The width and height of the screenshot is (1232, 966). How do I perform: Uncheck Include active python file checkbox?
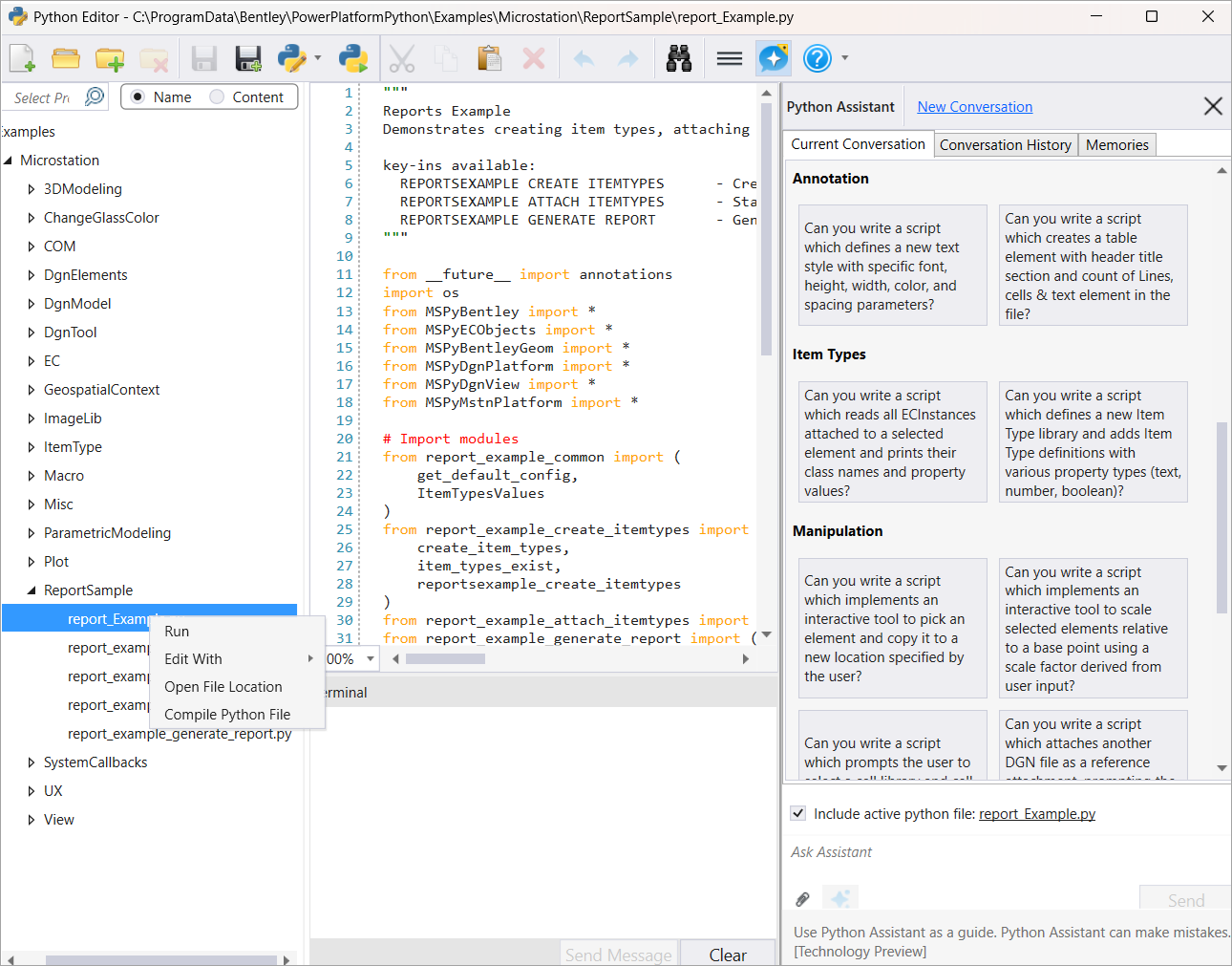pyautogui.click(x=798, y=813)
